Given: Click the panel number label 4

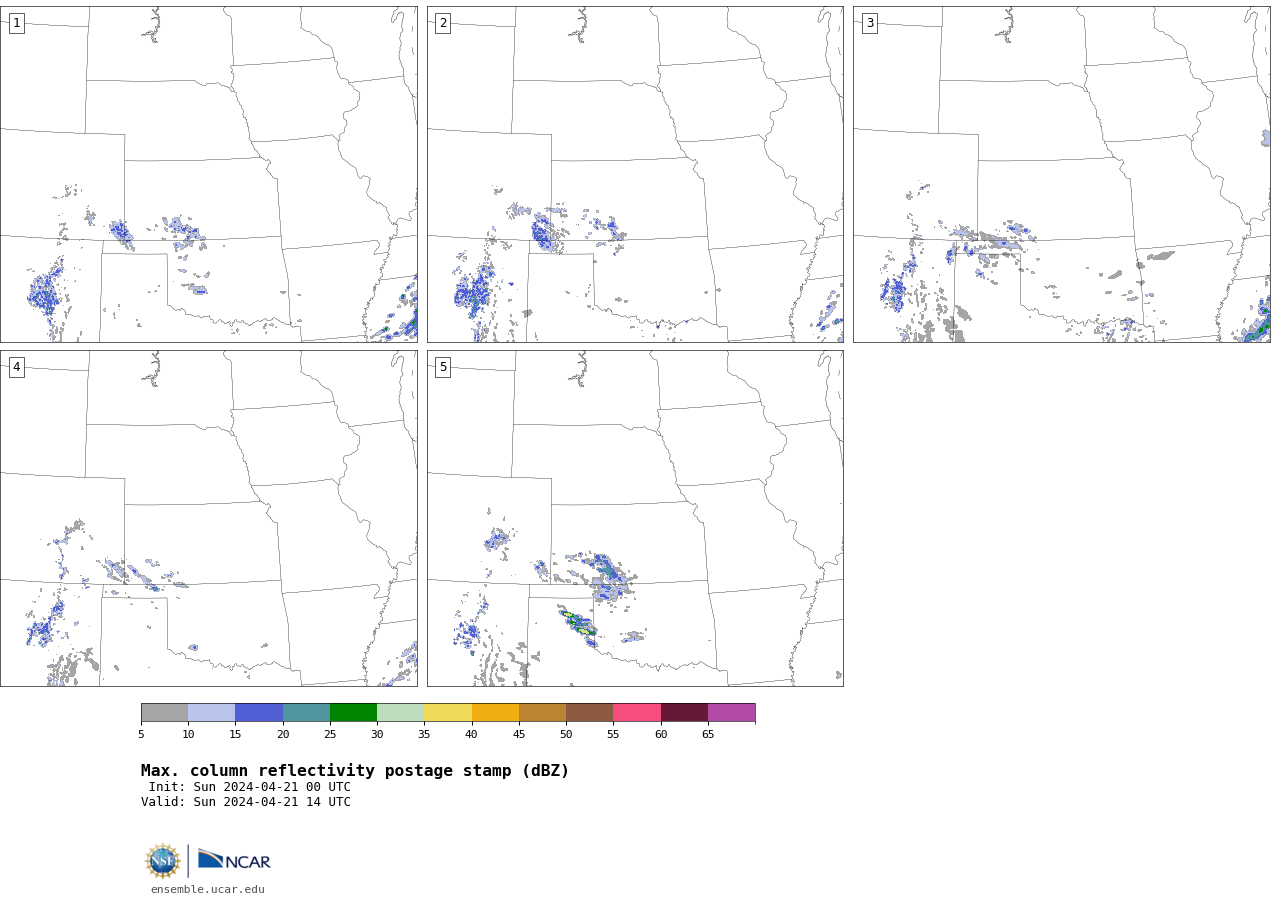Looking at the screenshot, I should coord(16,367).
